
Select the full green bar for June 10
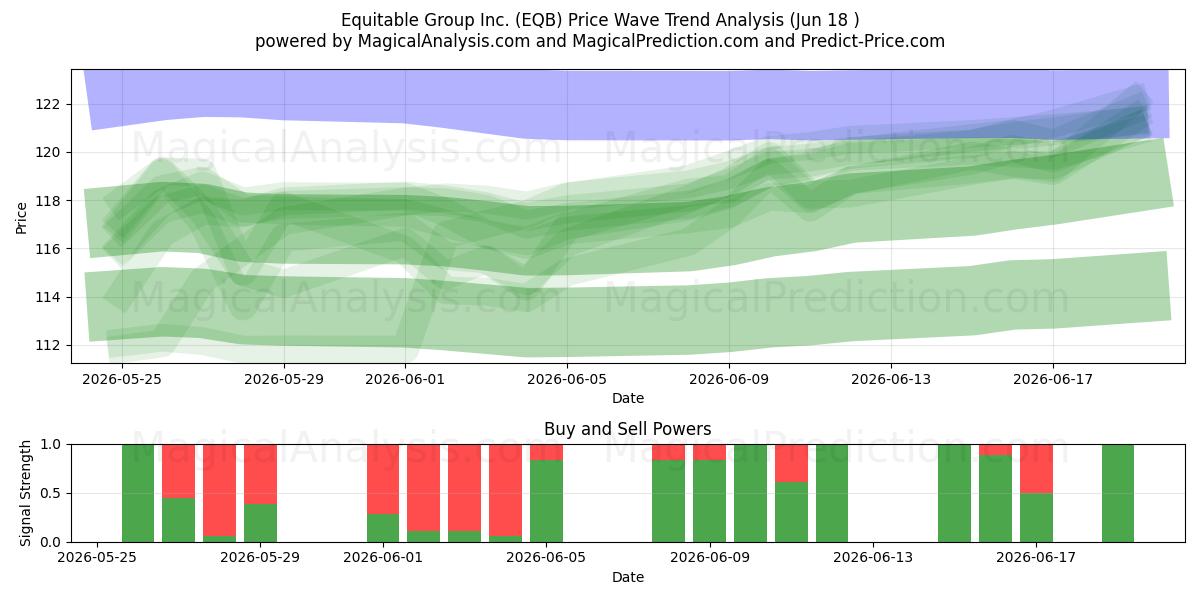pyautogui.click(x=750, y=493)
